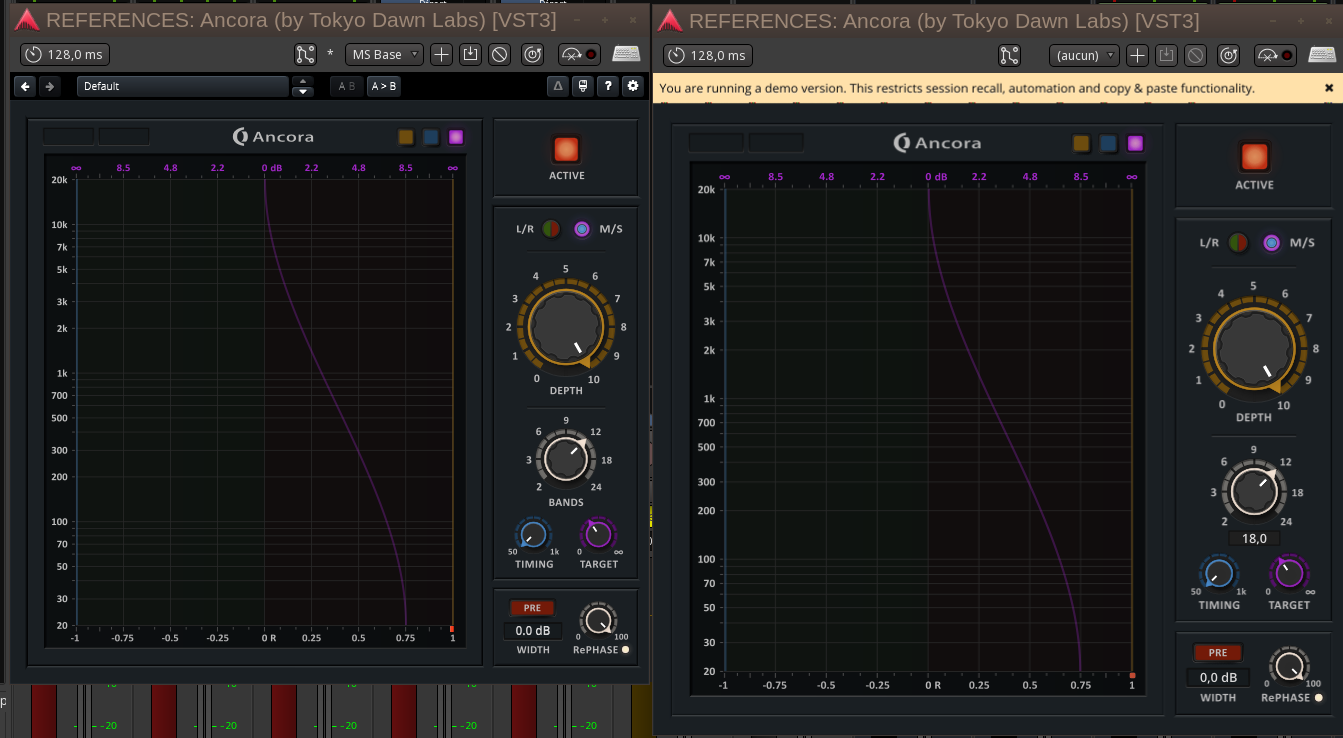This screenshot has height=738, width=1343.
Task: Select the orange color swatch in left window
Action: click(x=406, y=137)
